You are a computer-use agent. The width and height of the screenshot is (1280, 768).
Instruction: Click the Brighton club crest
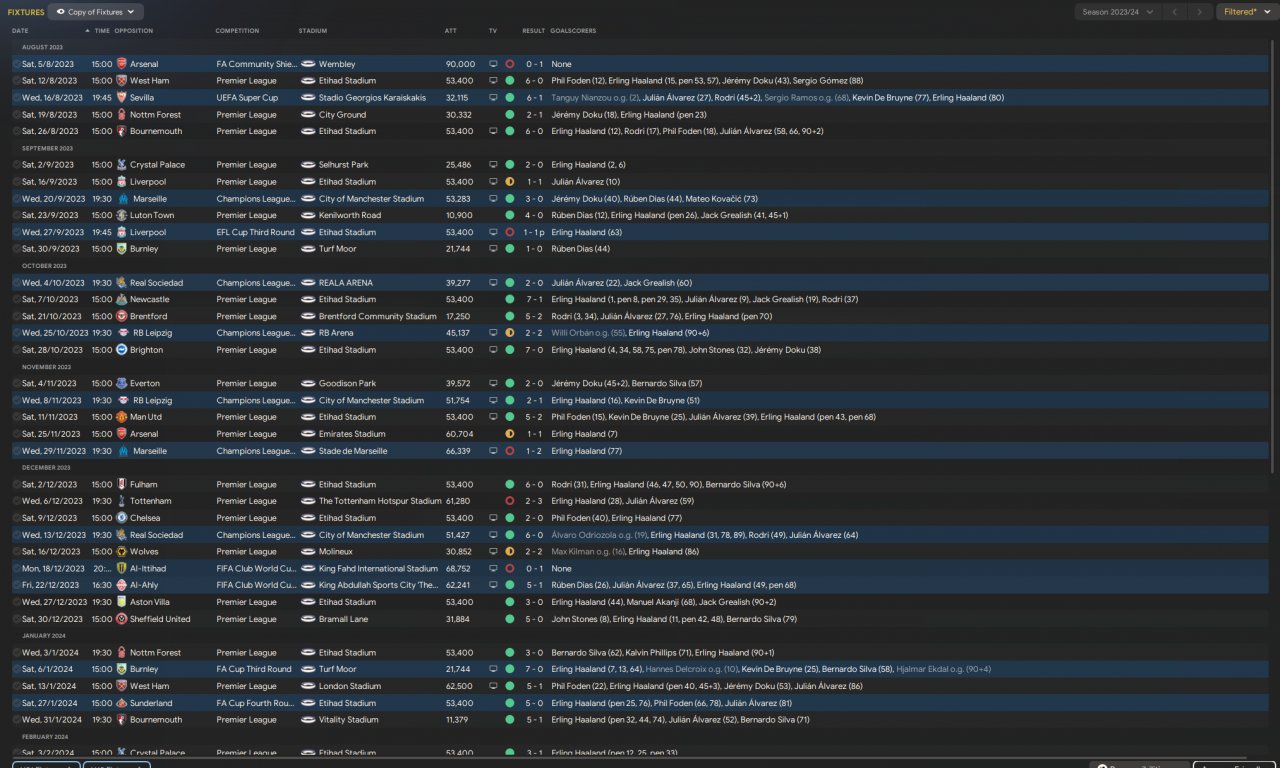[121, 350]
